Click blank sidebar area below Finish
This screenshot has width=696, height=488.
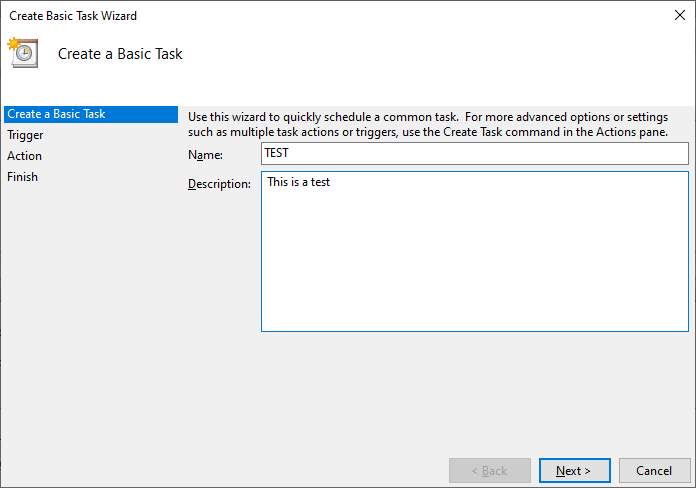point(91,311)
